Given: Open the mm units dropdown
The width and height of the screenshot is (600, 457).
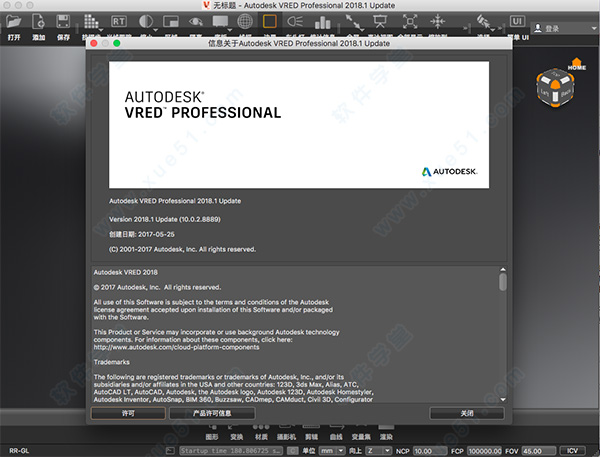Looking at the screenshot, I should tap(332, 451).
